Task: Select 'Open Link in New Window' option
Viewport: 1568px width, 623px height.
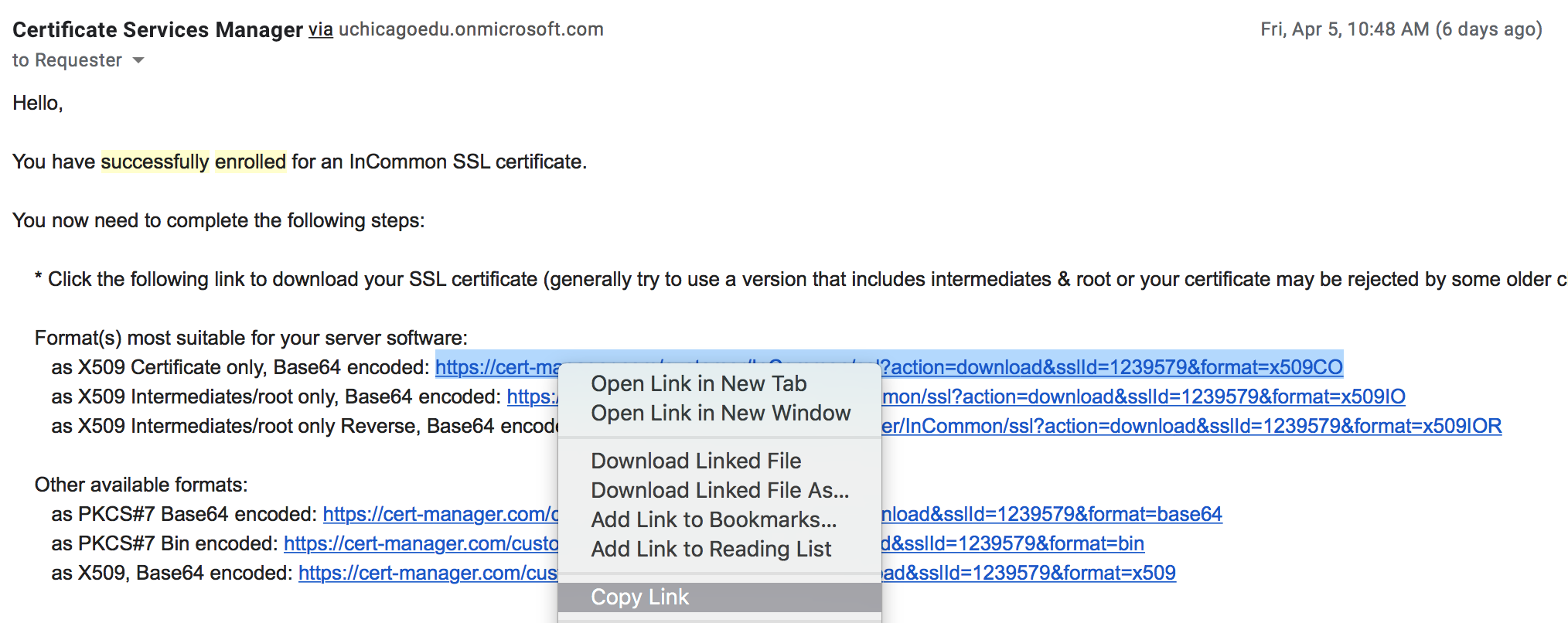Action: click(720, 413)
